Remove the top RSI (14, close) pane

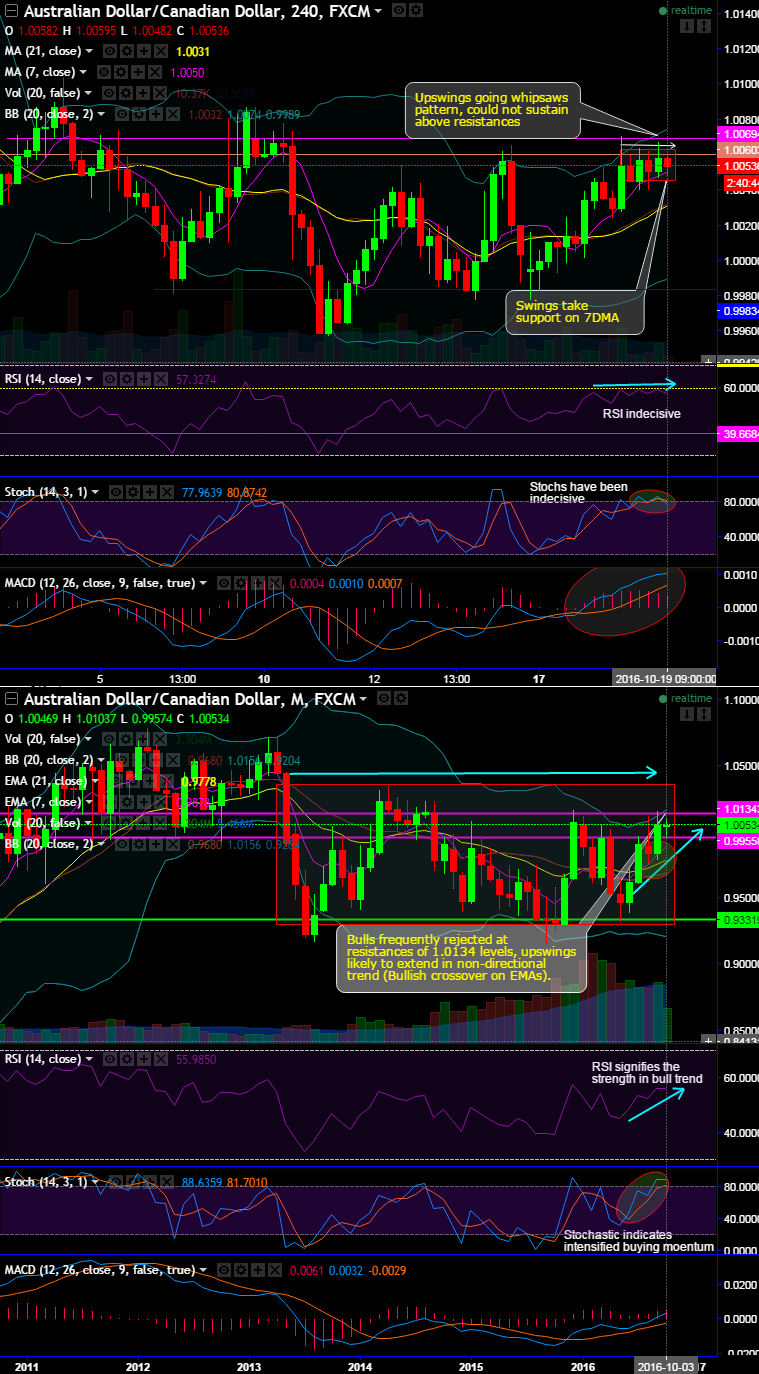pyautogui.click(x=160, y=379)
